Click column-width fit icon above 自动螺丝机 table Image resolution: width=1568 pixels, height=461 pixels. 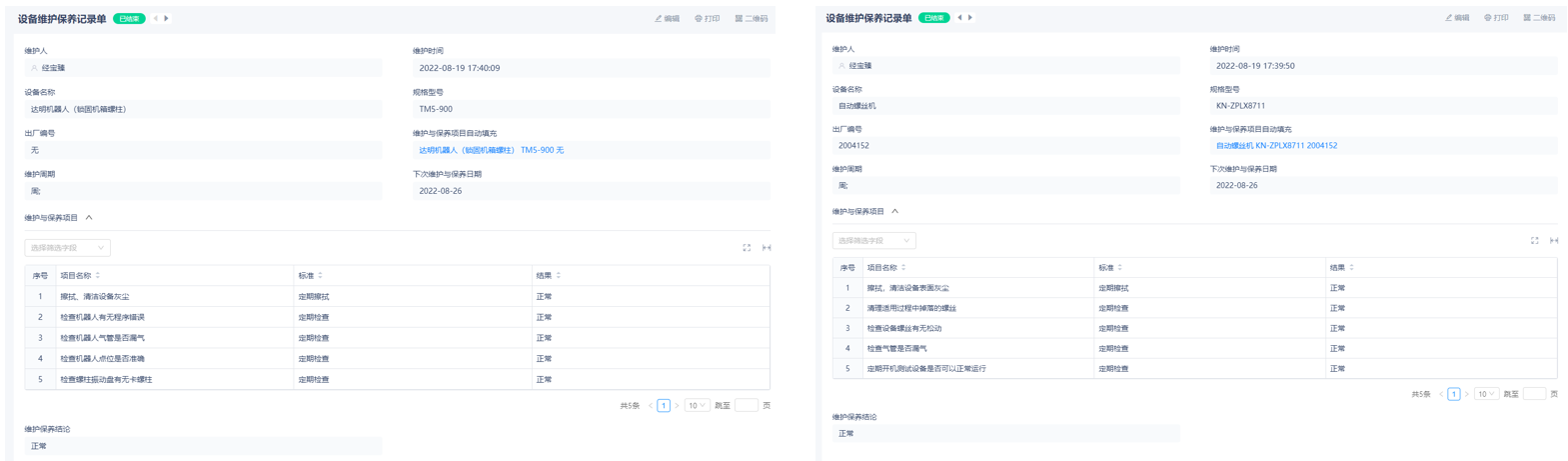coord(1554,241)
